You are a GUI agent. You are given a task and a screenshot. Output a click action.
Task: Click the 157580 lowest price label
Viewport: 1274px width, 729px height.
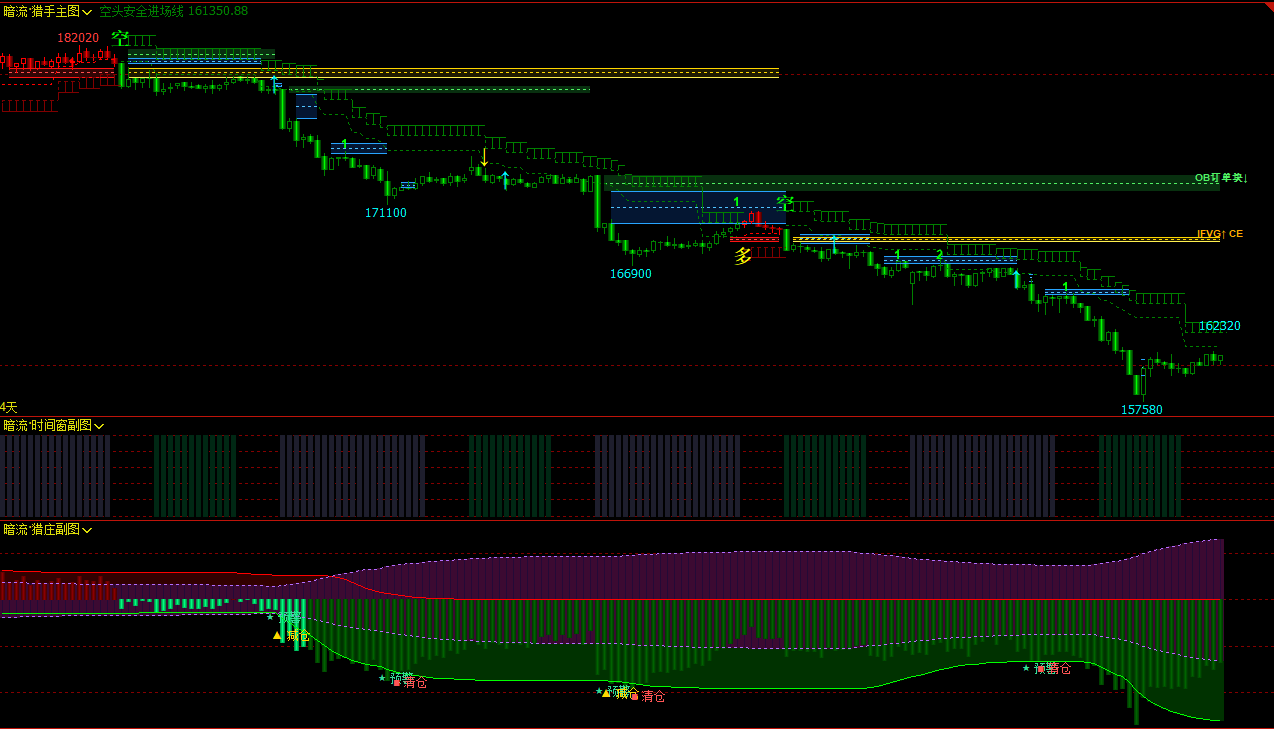tap(1142, 409)
